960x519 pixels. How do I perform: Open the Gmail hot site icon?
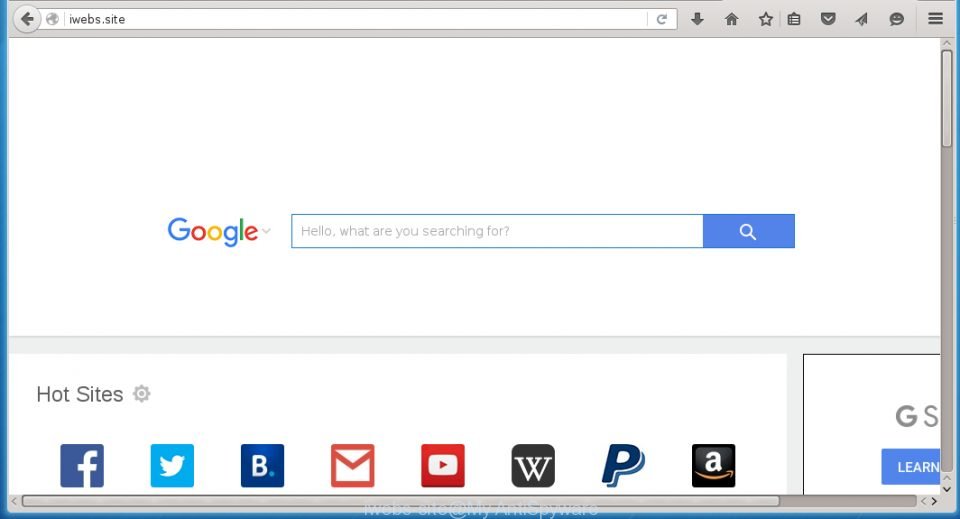point(353,466)
